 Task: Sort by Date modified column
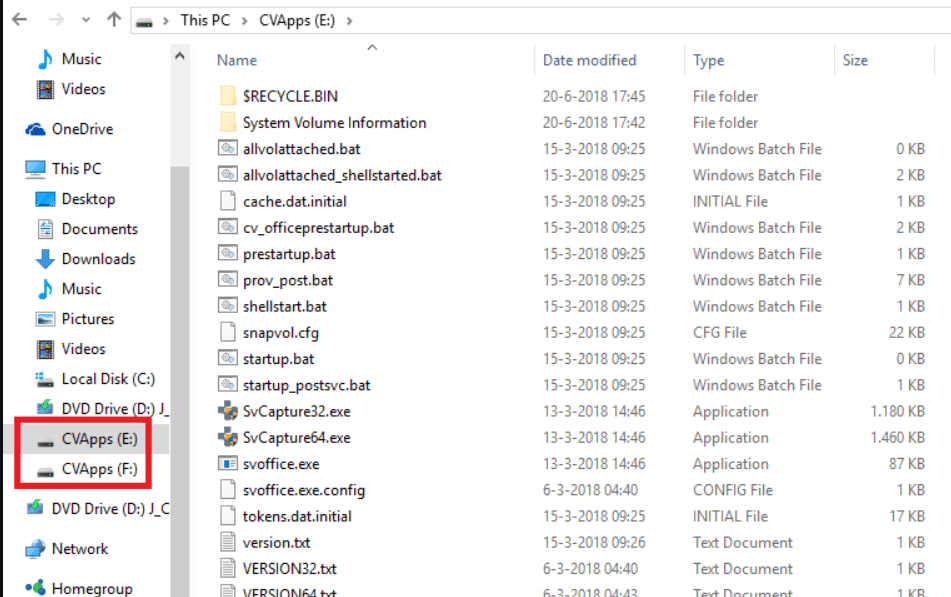point(589,60)
